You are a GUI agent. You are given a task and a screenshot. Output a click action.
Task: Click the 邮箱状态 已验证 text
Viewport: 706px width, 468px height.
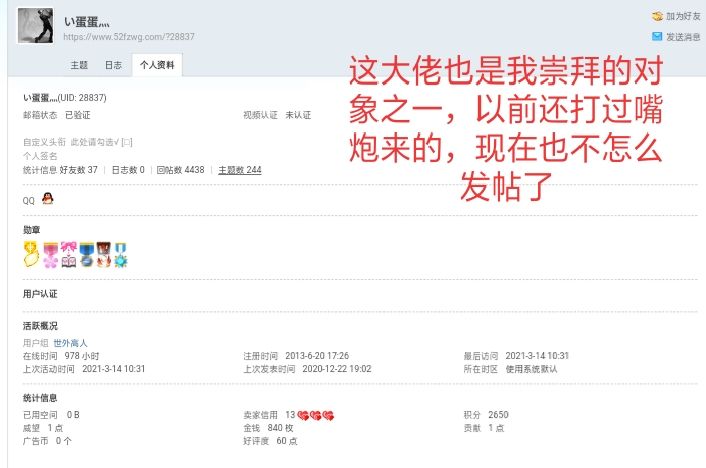57,115
